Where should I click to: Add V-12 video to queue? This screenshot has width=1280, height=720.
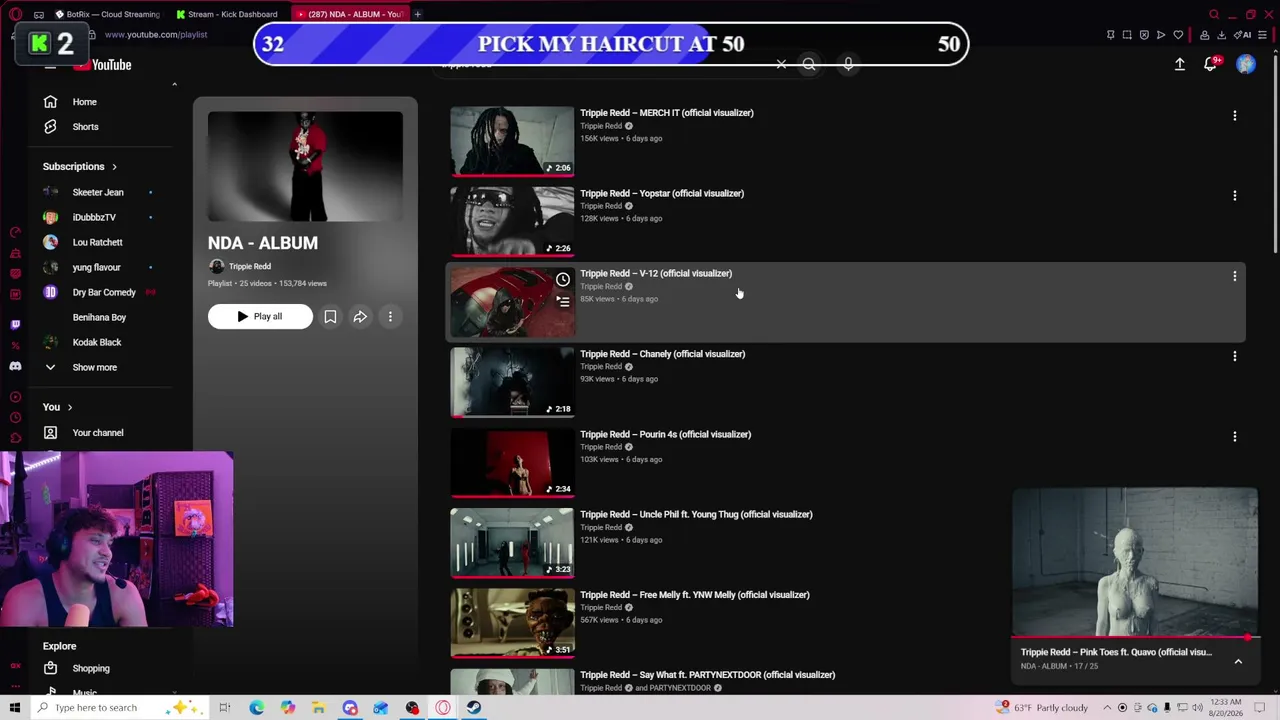point(563,301)
